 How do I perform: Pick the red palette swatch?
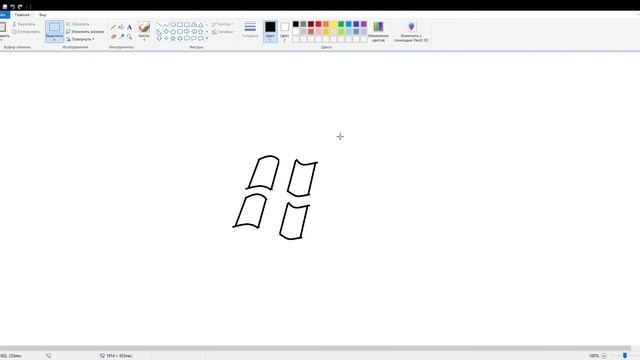coord(318,24)
